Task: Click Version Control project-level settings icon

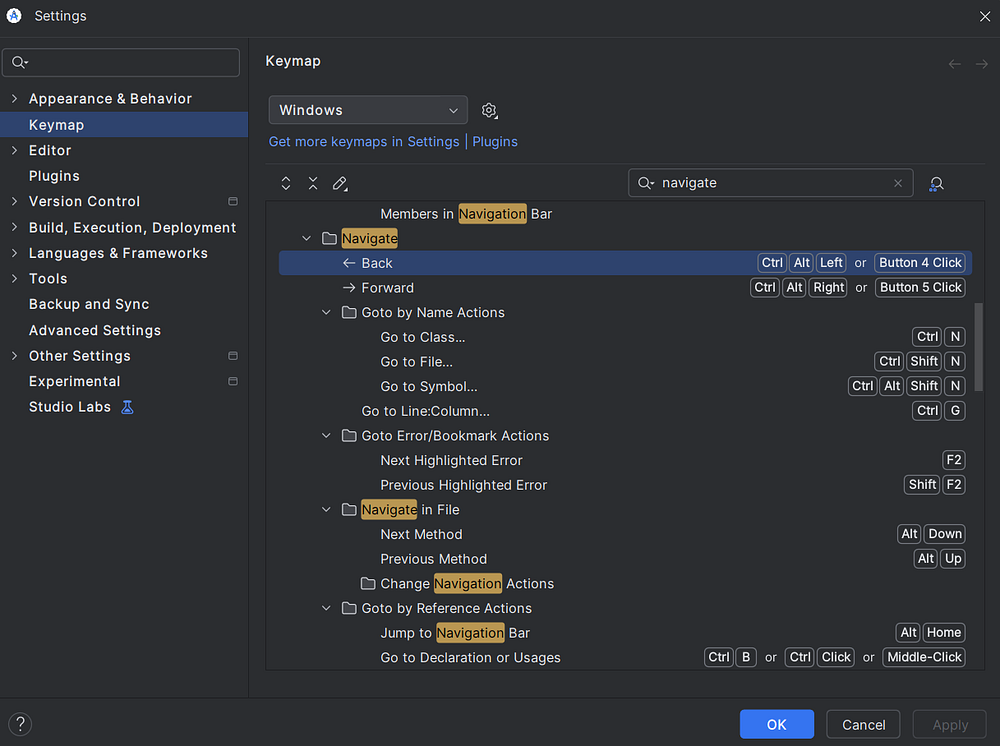Action: coord(233,201)
